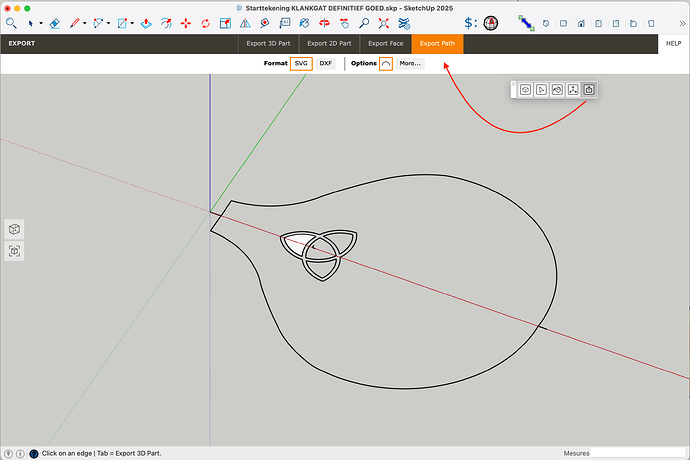Click the round globe plugin icon
This screenshot has width=690, height=460.
tap(491, 23)
